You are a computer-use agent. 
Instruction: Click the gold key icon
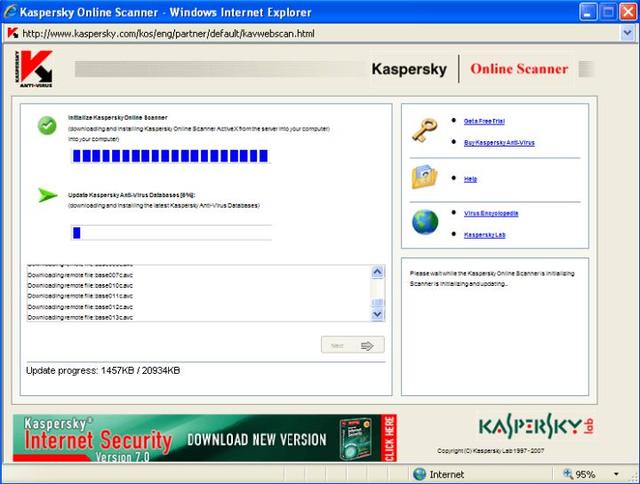coord(424,130)
